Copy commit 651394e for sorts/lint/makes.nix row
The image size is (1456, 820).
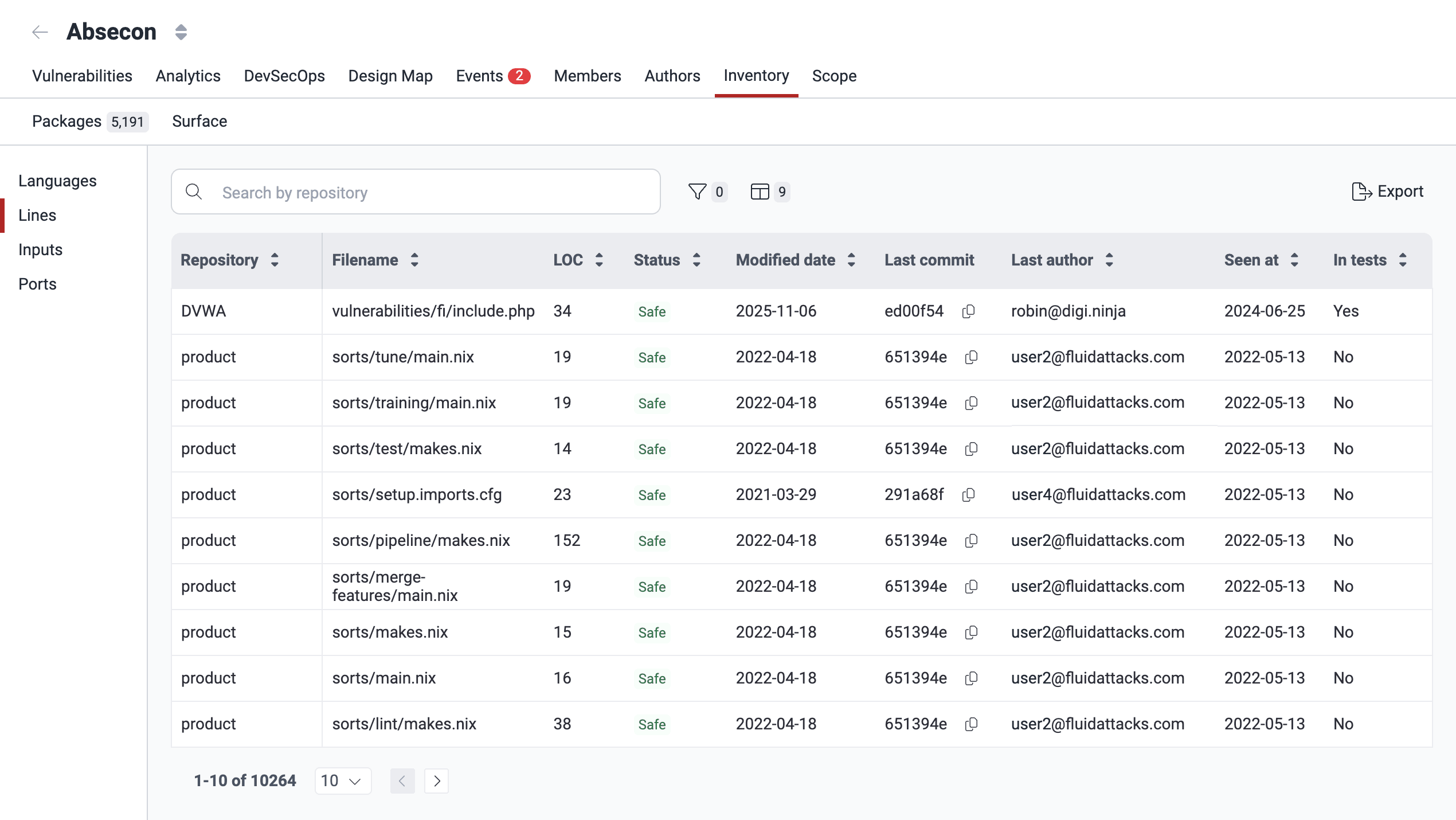click(x=970, y=724)
